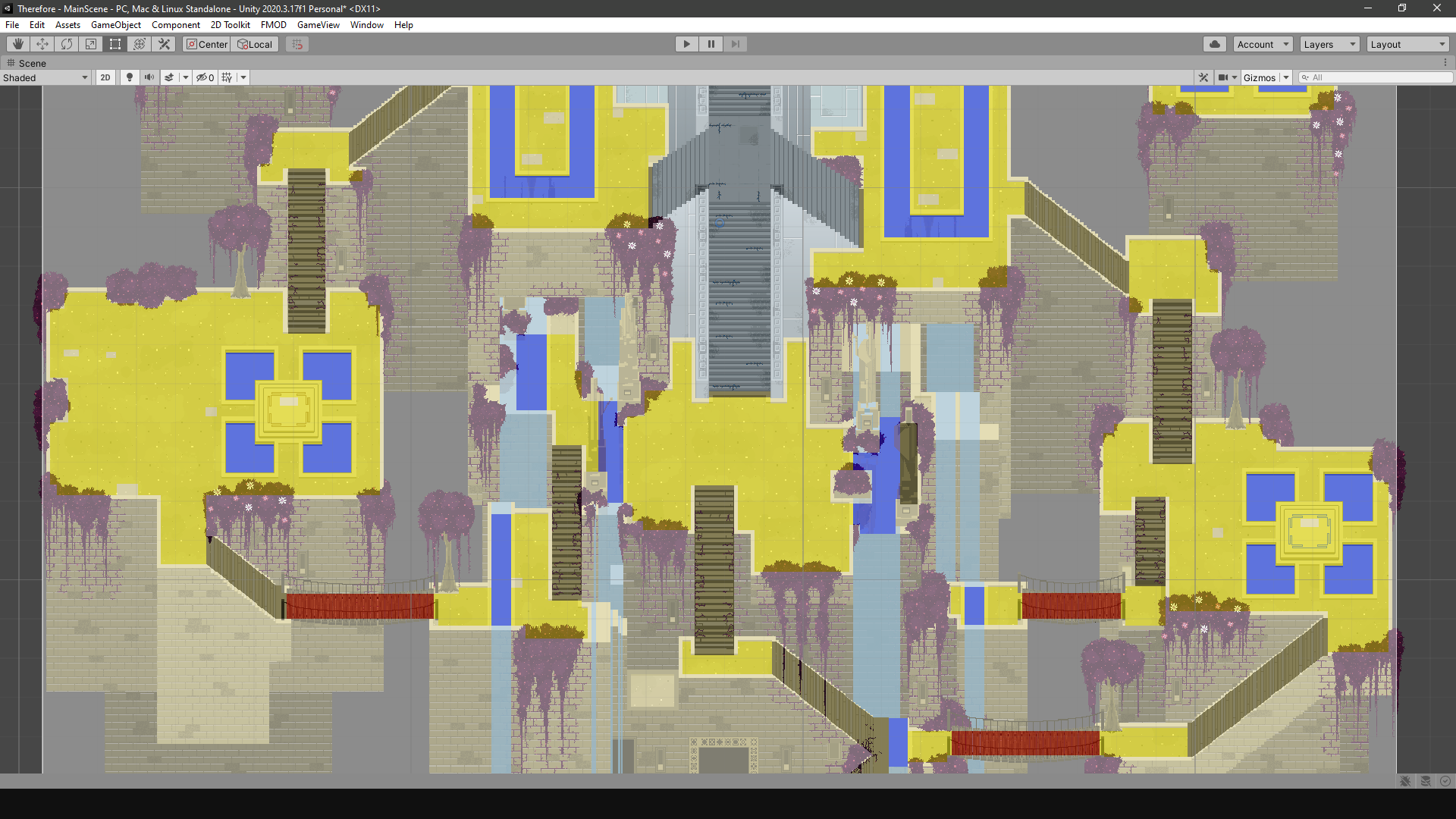Select the Scale tool
1456x819 pixels.
pyautogui.click(x=91, y=44)
